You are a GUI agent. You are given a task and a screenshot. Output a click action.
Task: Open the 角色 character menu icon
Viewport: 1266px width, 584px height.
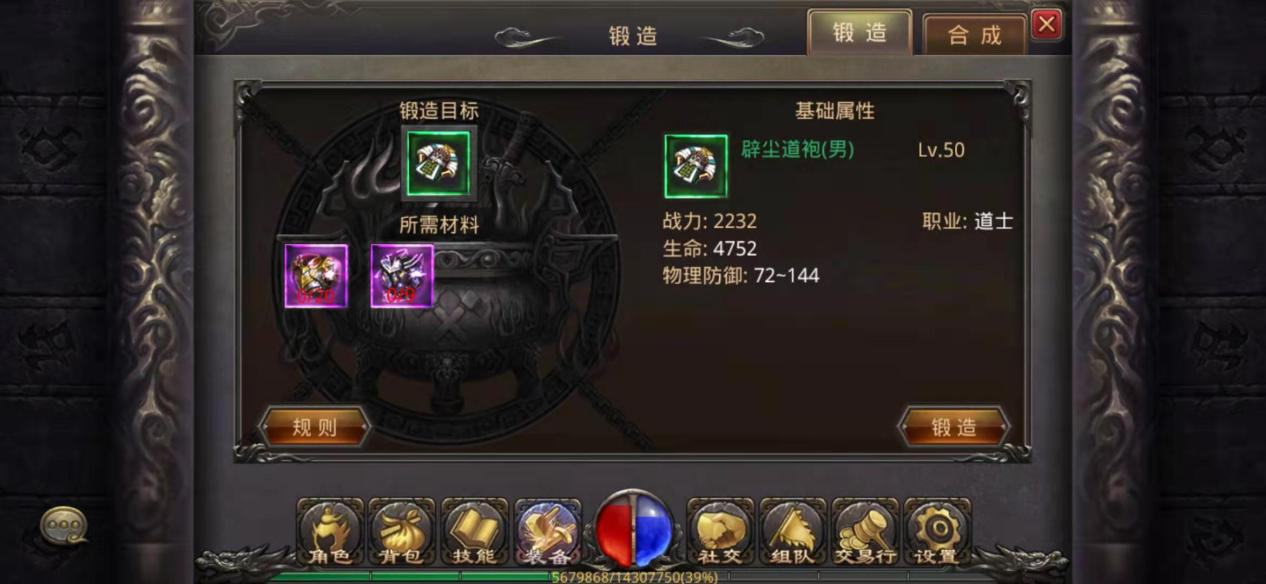329,532
